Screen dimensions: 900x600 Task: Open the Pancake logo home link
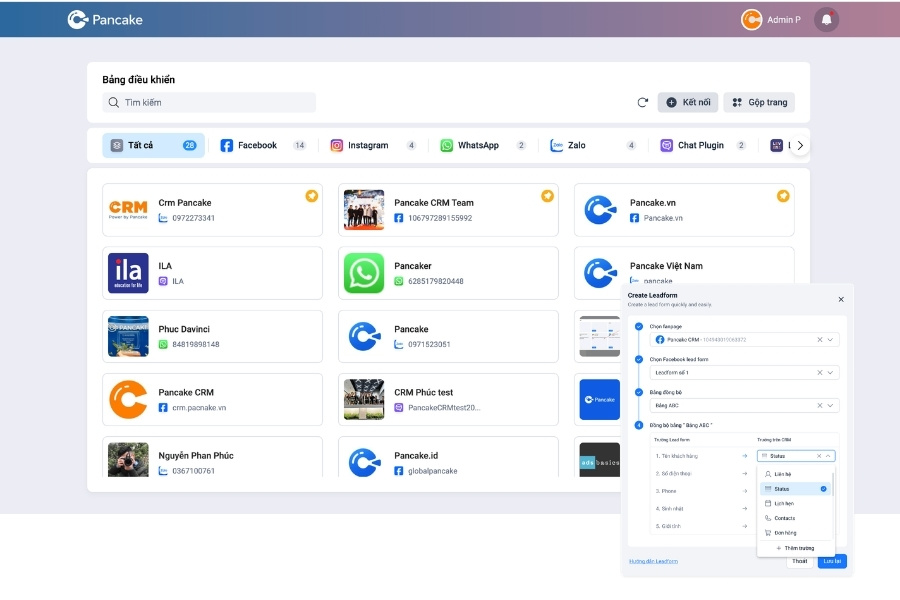pyautogui.click(x=105, y=20)
